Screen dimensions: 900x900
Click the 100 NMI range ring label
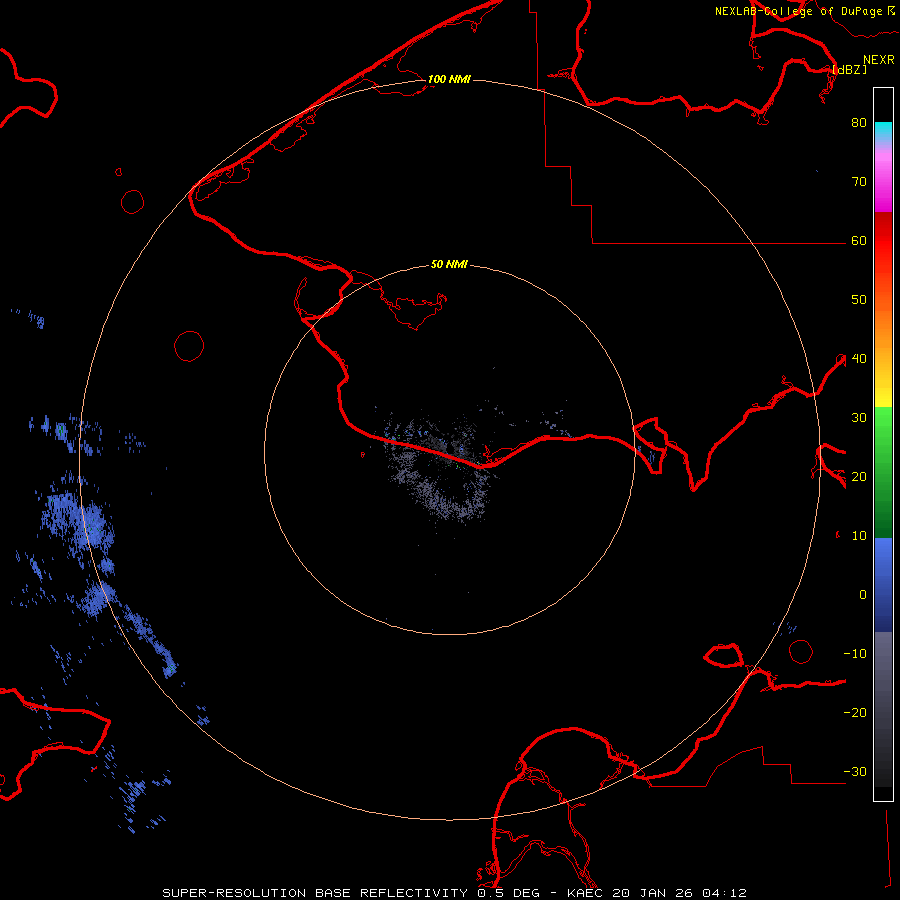[x=449, y=79]
